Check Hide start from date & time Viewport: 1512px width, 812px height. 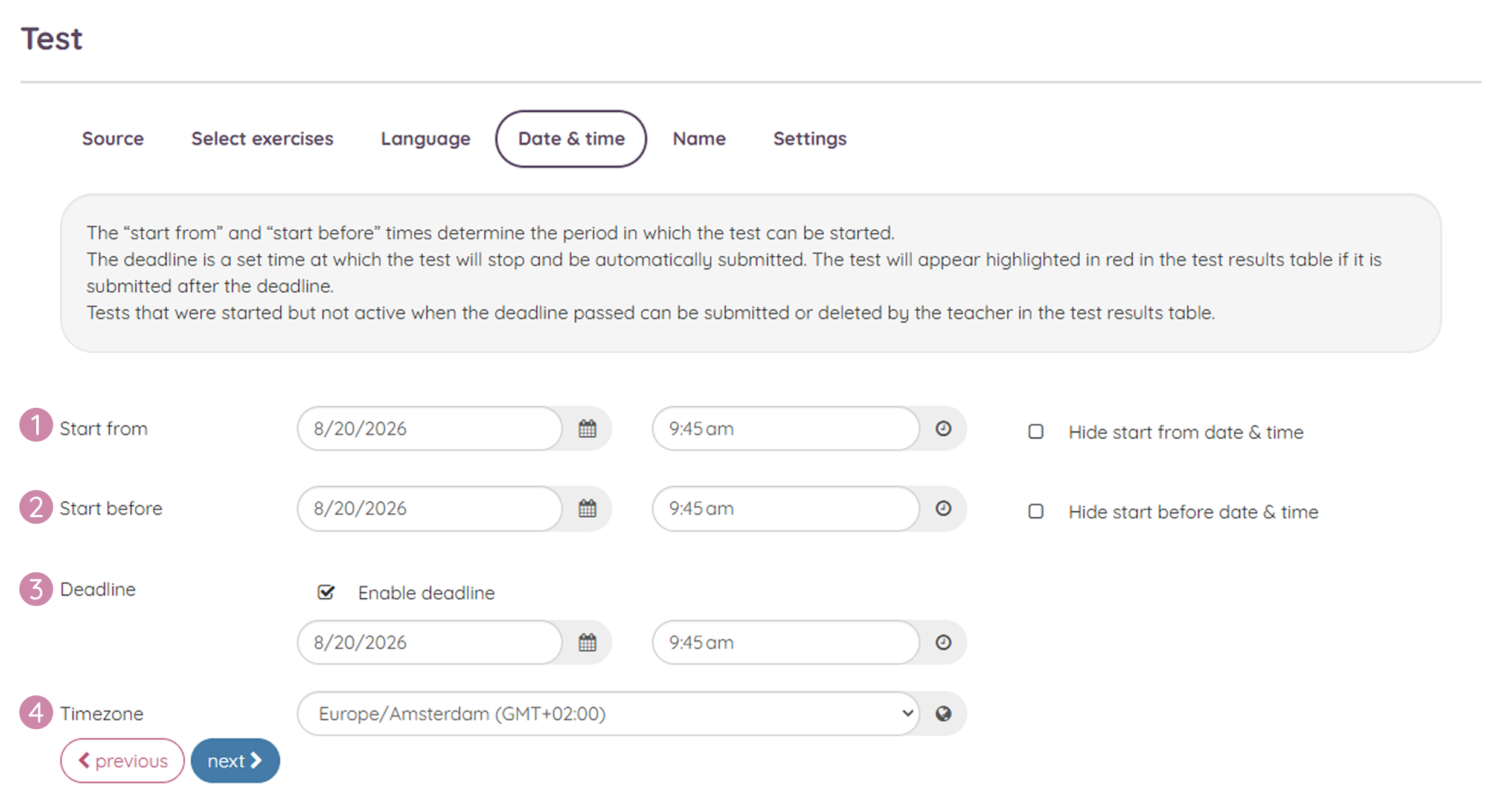1036,432
